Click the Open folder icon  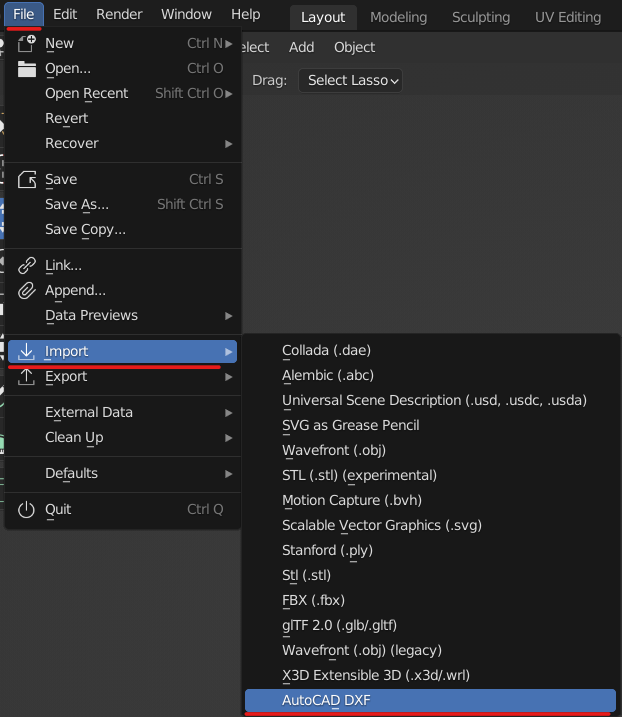coord(27,69)
